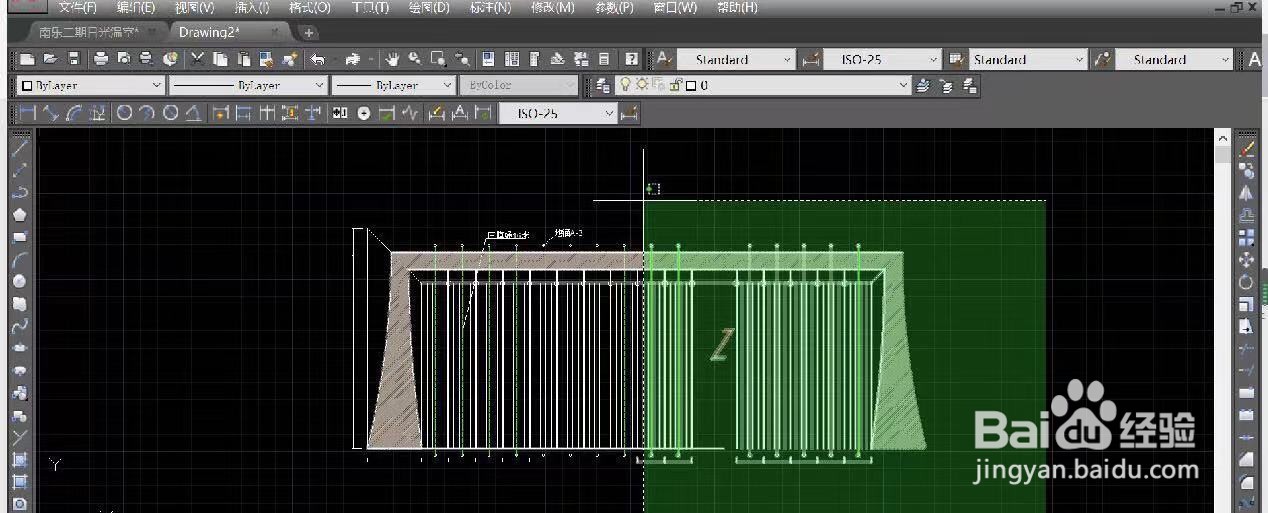Image resolution: width=1268 pixels, height=513 pixels.
Task: Select the Polygon draw tool
Action: tap(19, 214)
